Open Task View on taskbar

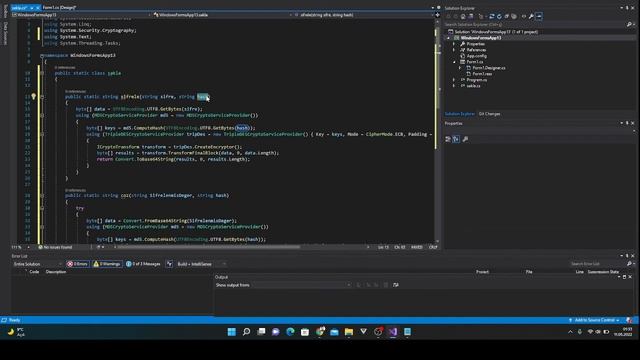(x=261, y=332)
